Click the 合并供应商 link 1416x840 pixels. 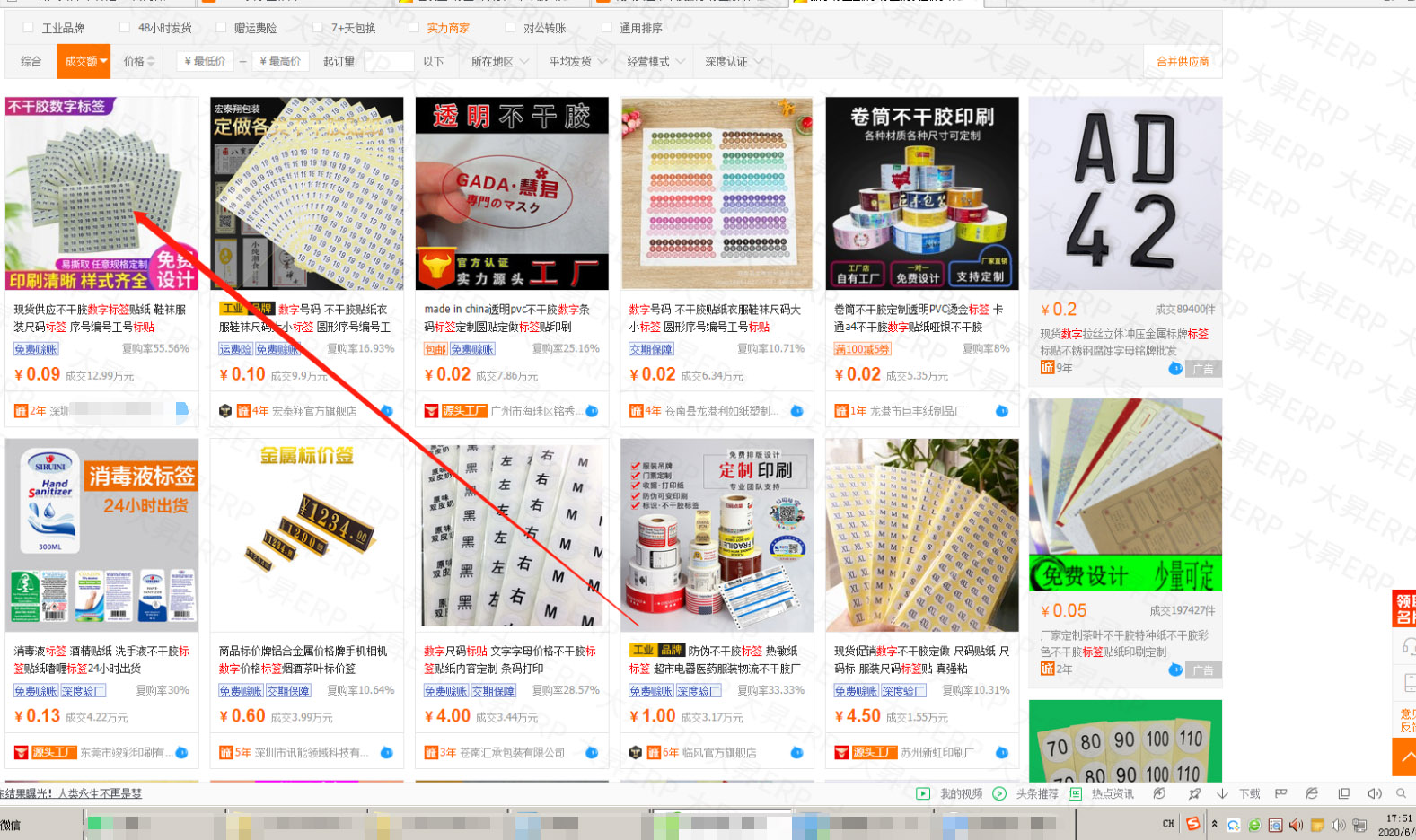1183,61
